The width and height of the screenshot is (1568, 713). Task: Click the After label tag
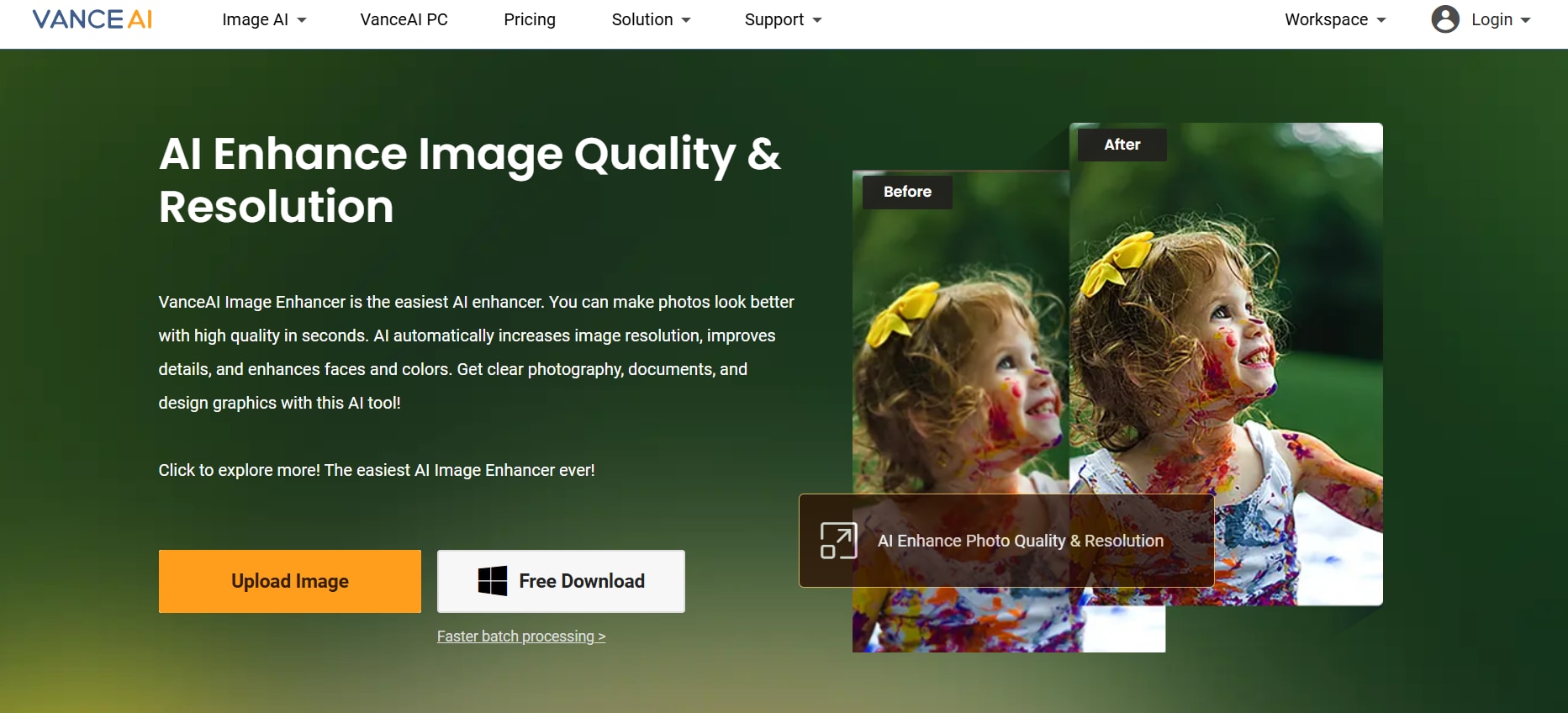click(x=1122, y=145)
